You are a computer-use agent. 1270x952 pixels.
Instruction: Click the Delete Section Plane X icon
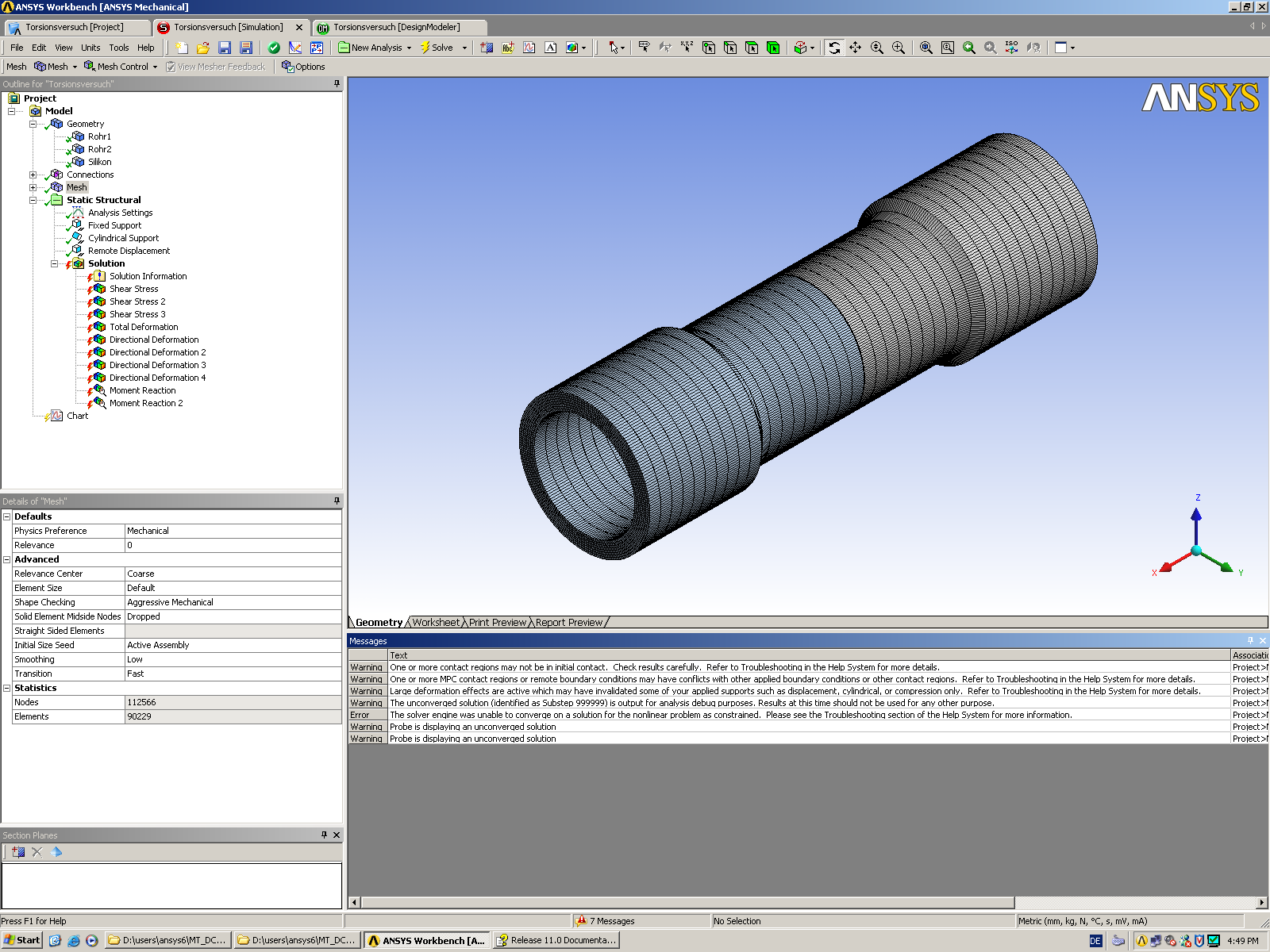(x=37, y=852)
